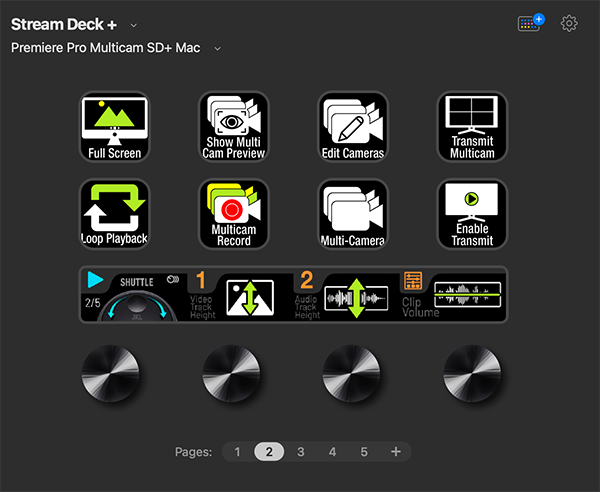The height and width of the screenshot is (492, 600).
Task: Expand the Stream Deck + device dropdown
Action: (x=134, y=26)
